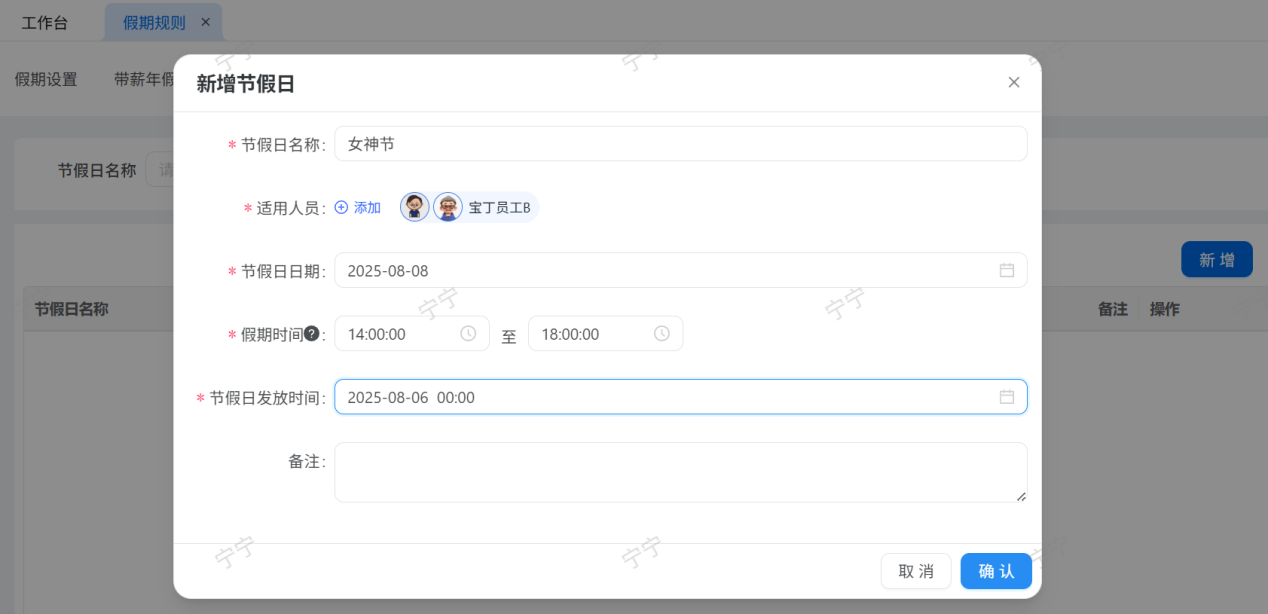Open the 假期规则 tab
The width and height of the screenshot is (1268, 614).
(x=154, y=22)
